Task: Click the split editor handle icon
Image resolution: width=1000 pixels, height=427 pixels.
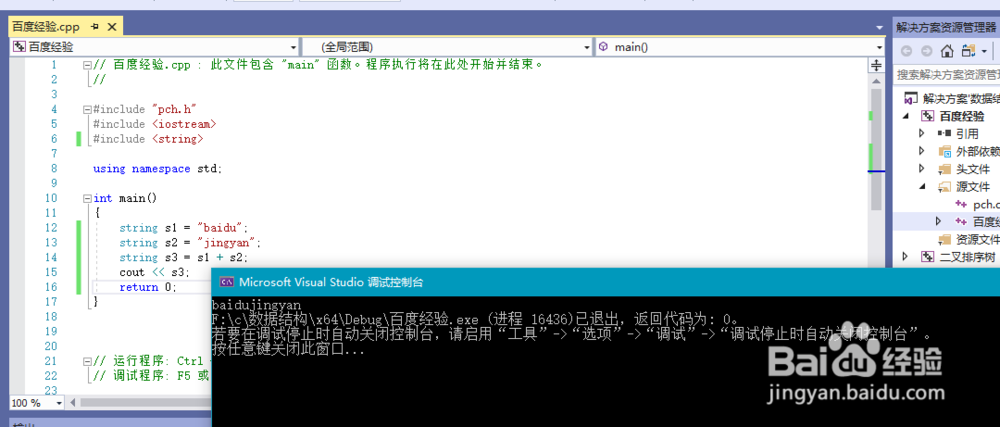Action: [876, 66]
